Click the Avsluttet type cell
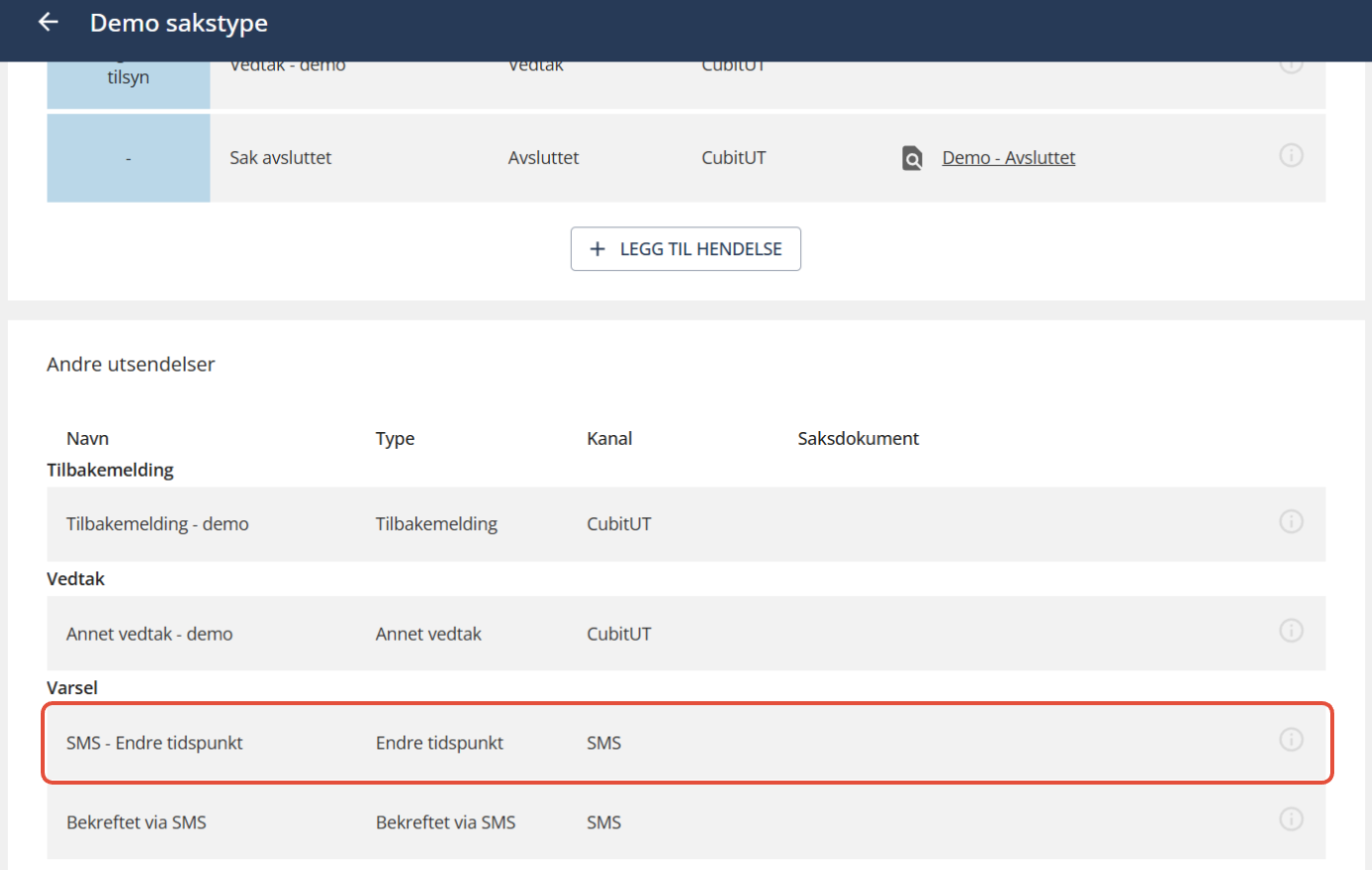The height and width of the screenshot is (870, 1372). click(x=543, y=158)
